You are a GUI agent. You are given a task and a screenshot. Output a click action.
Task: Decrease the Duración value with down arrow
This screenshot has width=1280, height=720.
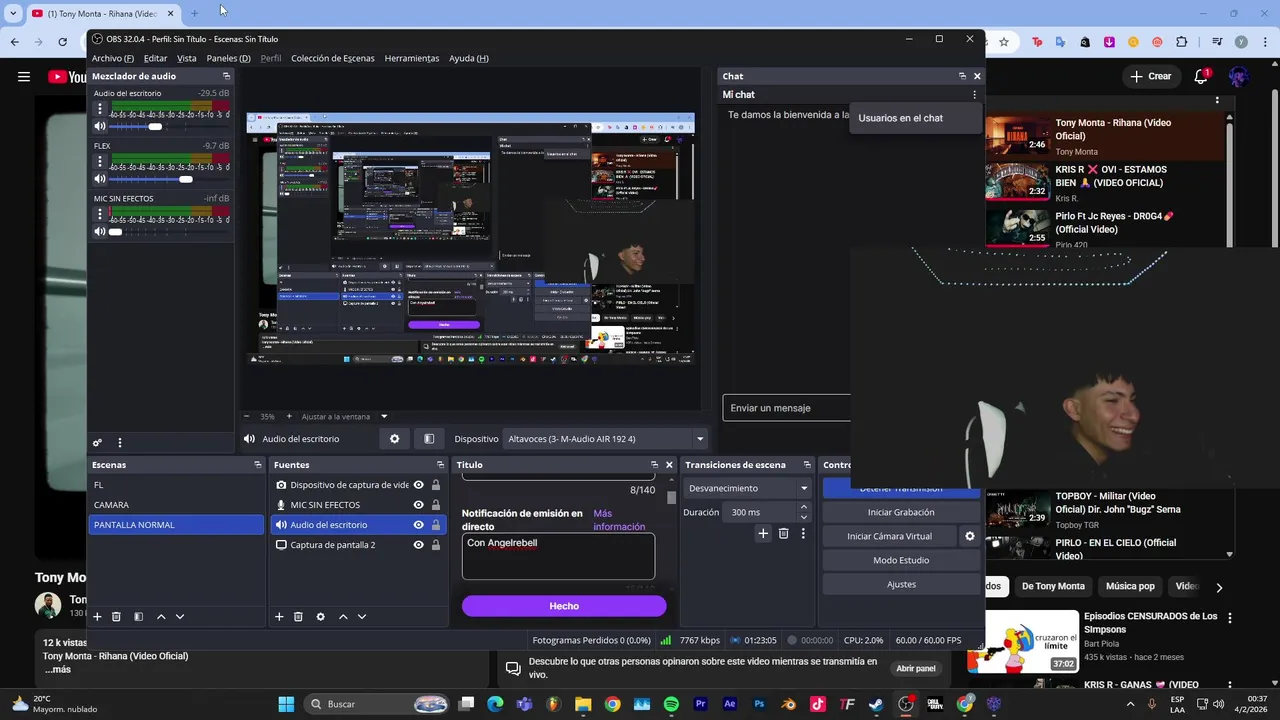click(x=803, y=517)
